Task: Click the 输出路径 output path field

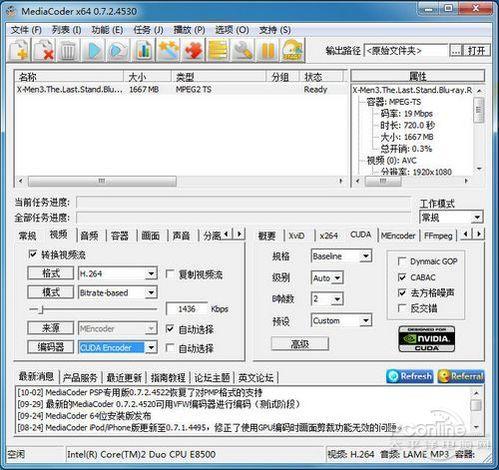Action: tap(406, 51)
